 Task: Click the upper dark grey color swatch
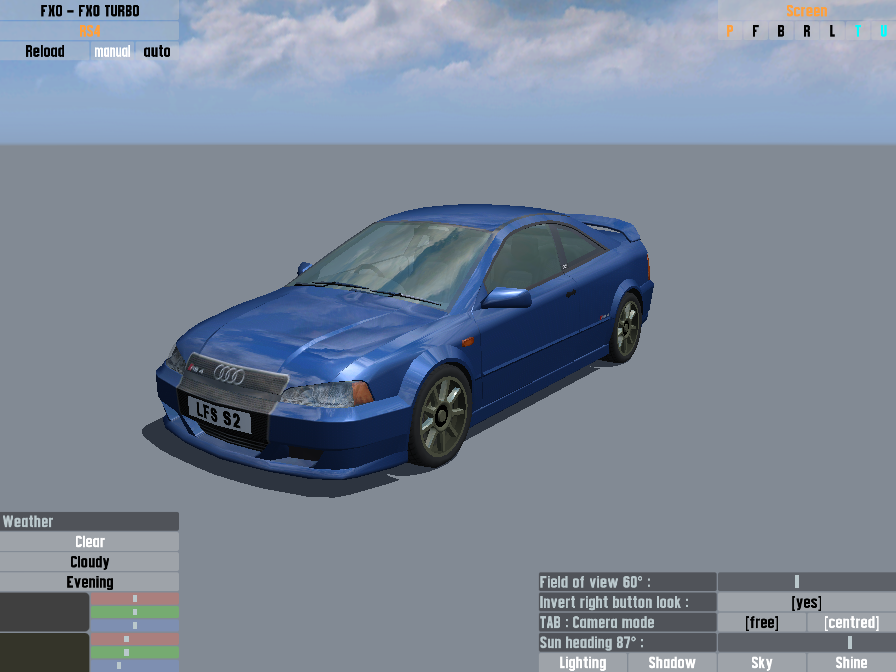tap(44, 612)
